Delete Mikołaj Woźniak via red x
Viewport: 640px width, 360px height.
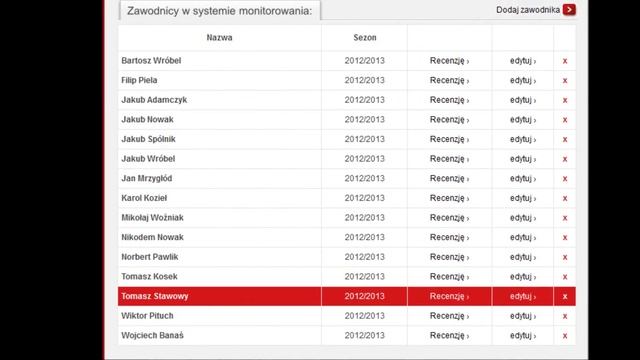click(565, 218)
